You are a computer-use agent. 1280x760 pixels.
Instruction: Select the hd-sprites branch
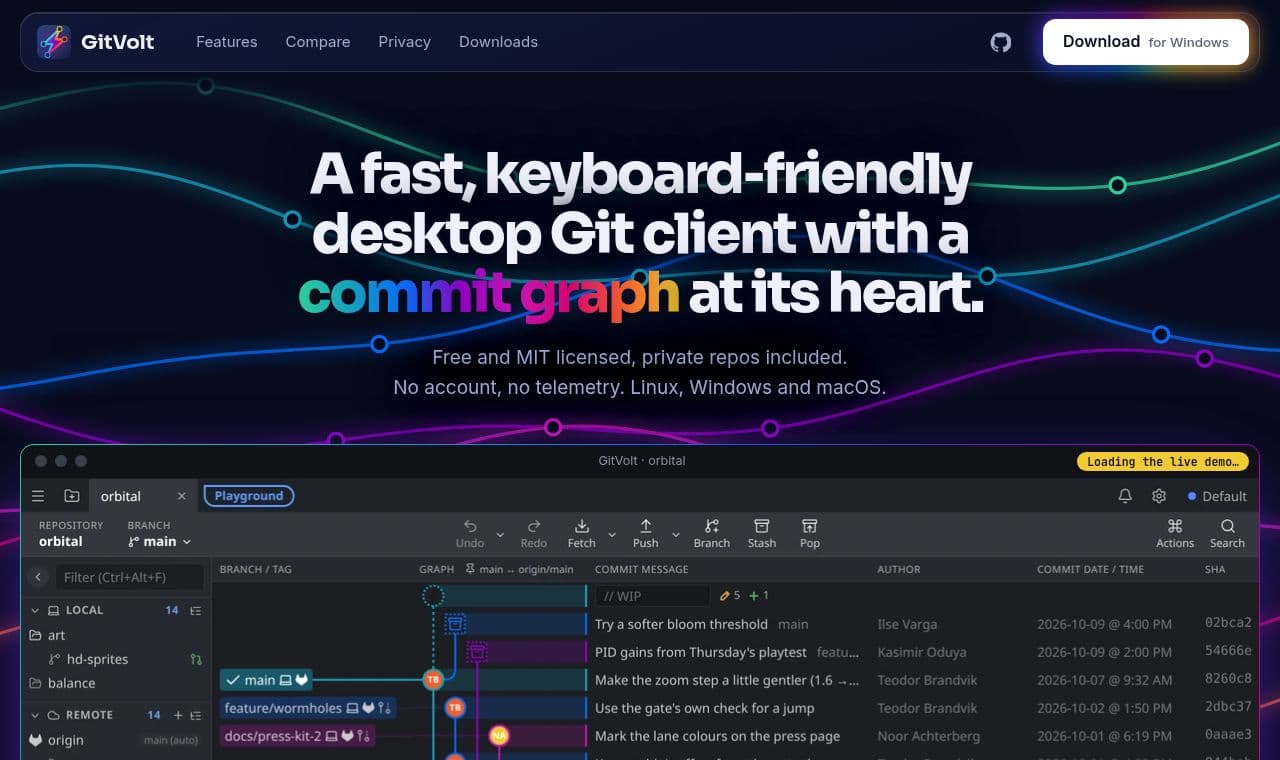[x=97, y=659]
